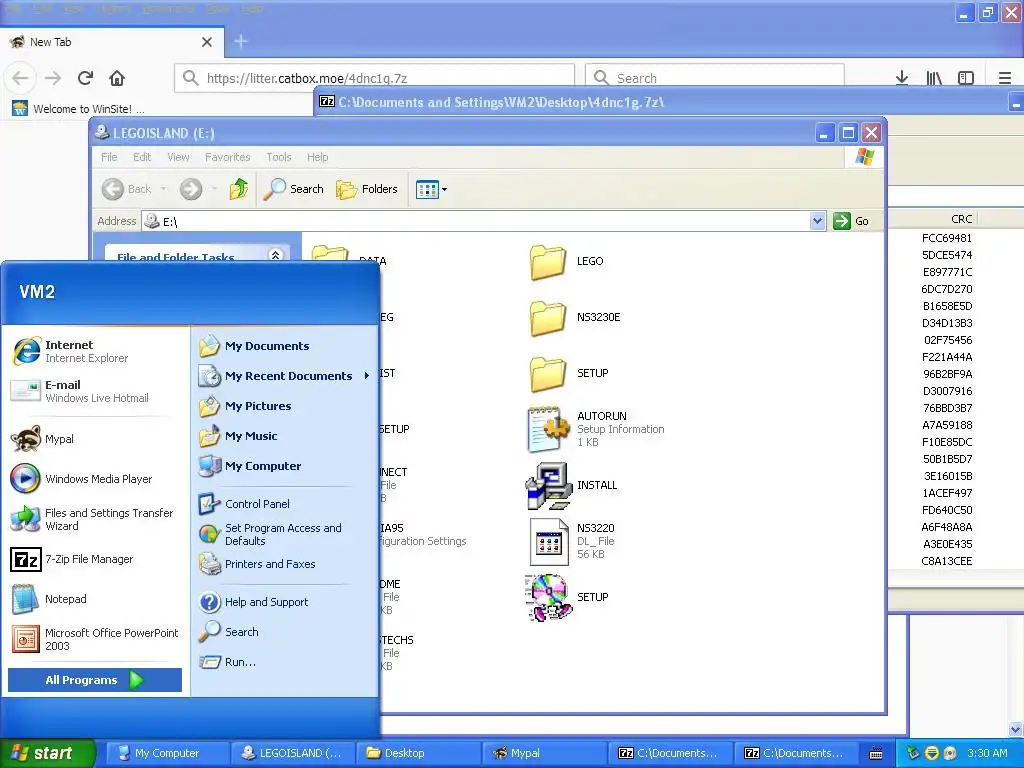
Task: Click Mypal Search input box
Action: click(714, 78)
